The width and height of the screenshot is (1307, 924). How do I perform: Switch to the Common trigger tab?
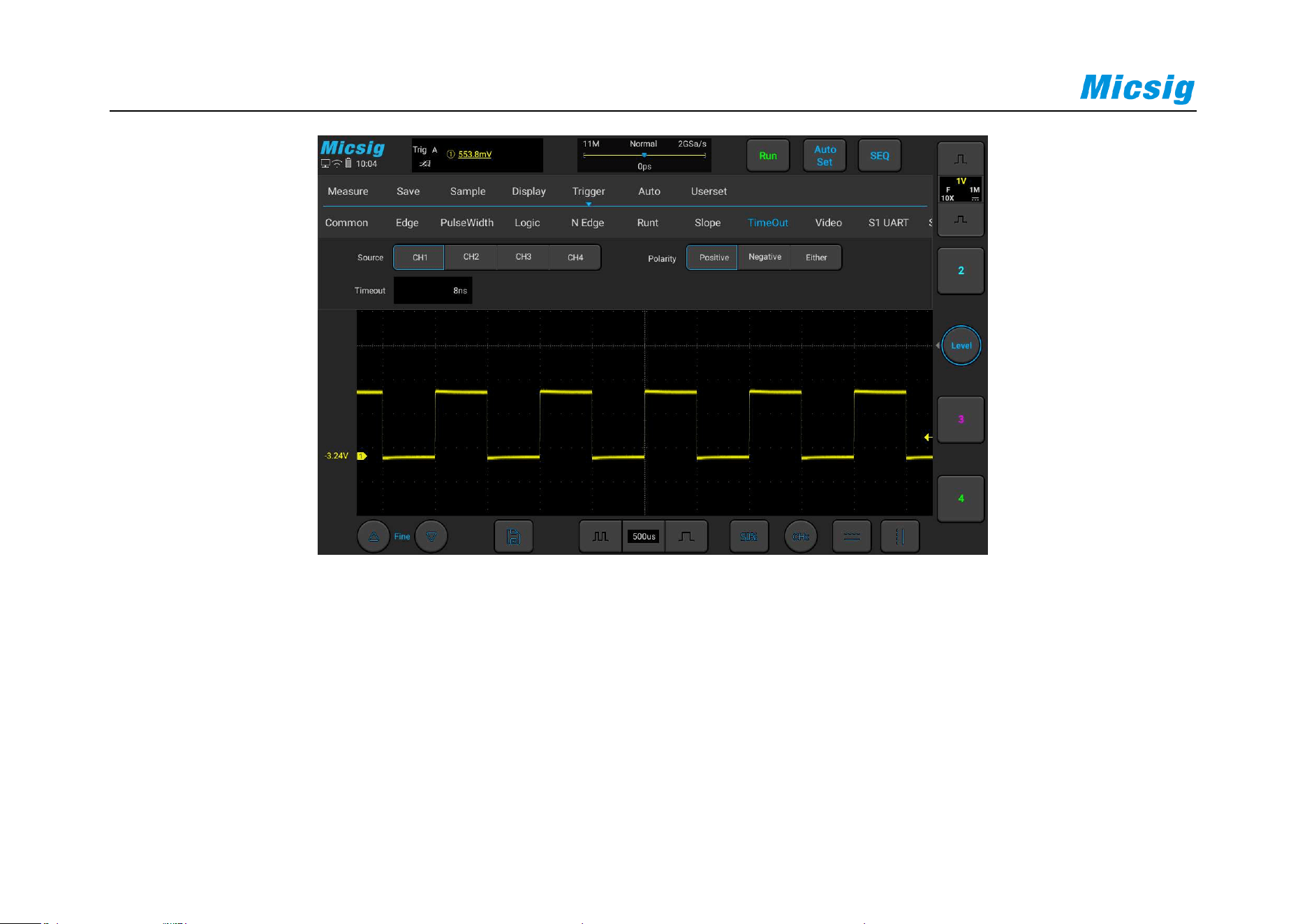(346, 223)
